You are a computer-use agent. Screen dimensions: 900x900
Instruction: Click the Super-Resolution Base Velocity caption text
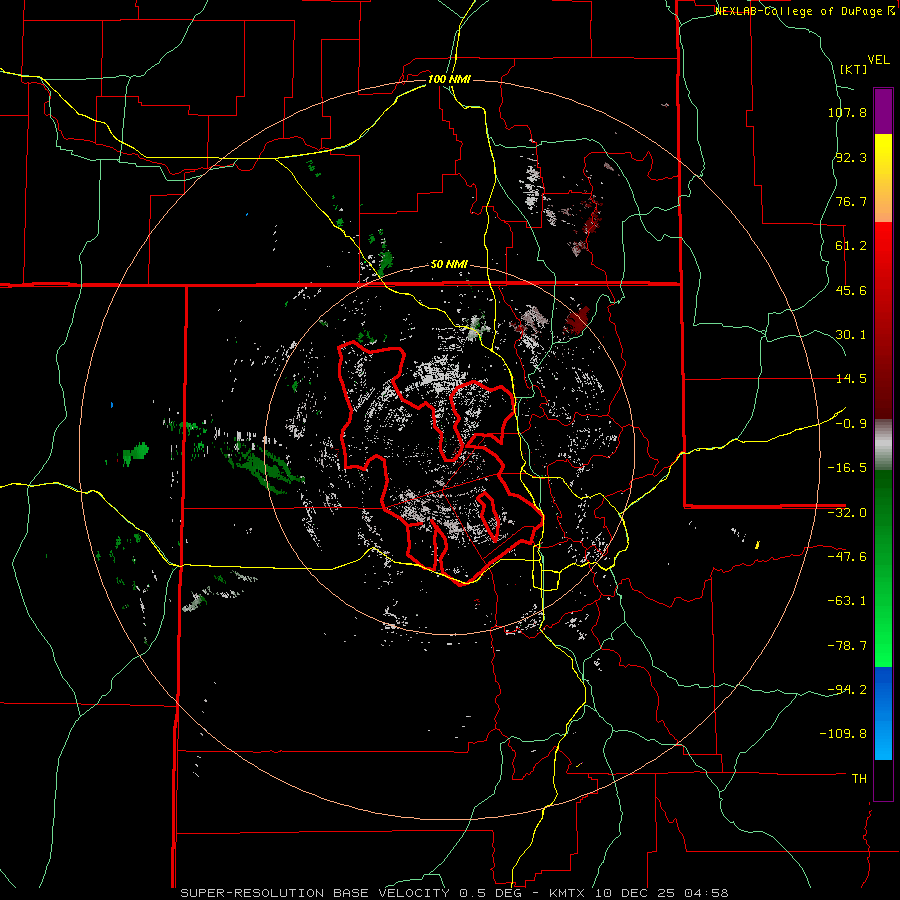454,893
